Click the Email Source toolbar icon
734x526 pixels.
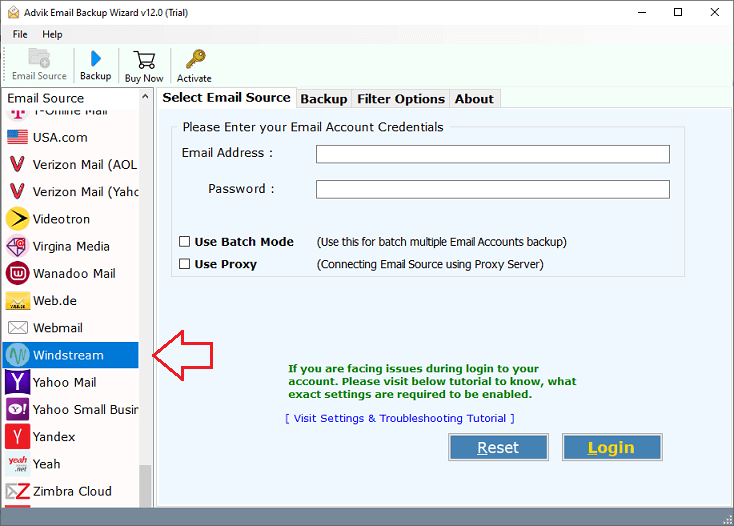point(39,58)
